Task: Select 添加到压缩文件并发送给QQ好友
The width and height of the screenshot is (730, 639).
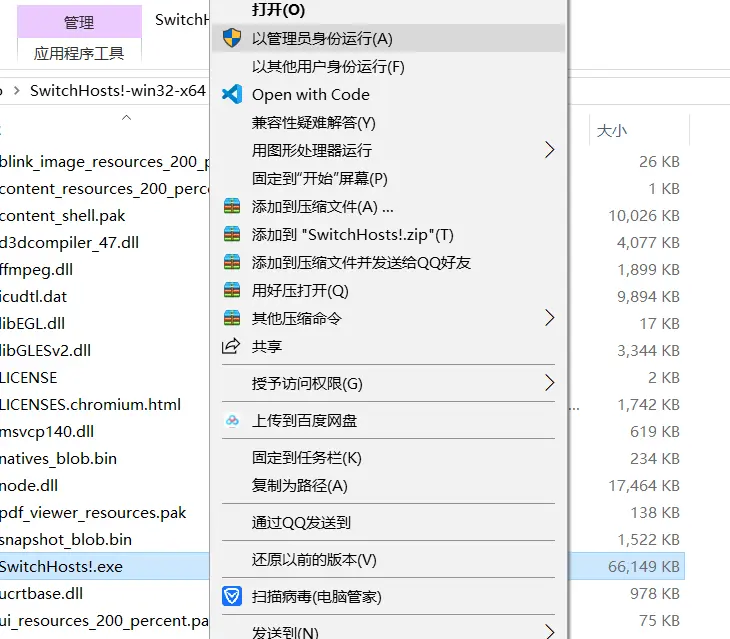Action: click(x=387, y=262)
